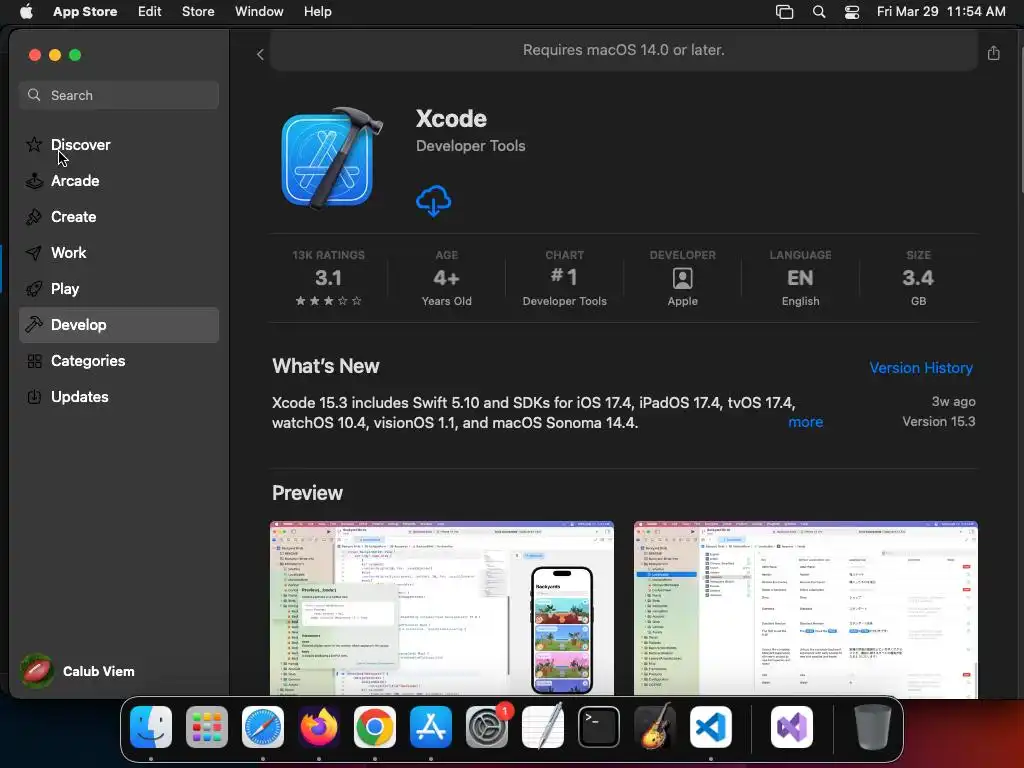This screenshot has width=1024, height=768.
Task: Click the 3.1 star rating
Action: [328, 278]
